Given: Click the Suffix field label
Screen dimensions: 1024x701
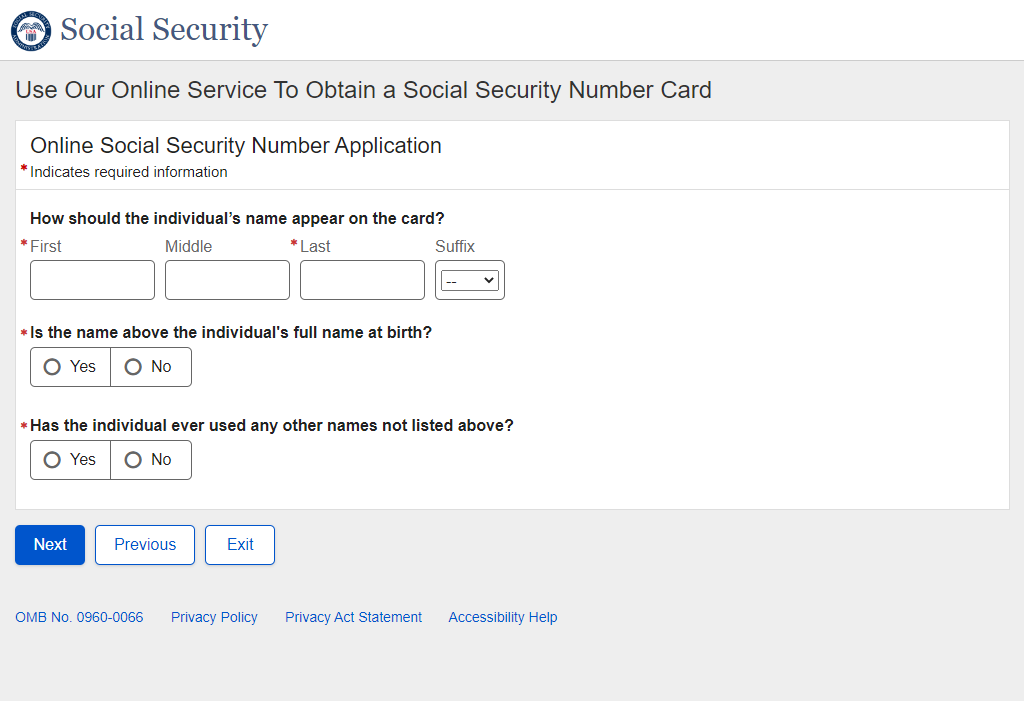Looking at the screenshot, I should [x=455, y=246].
